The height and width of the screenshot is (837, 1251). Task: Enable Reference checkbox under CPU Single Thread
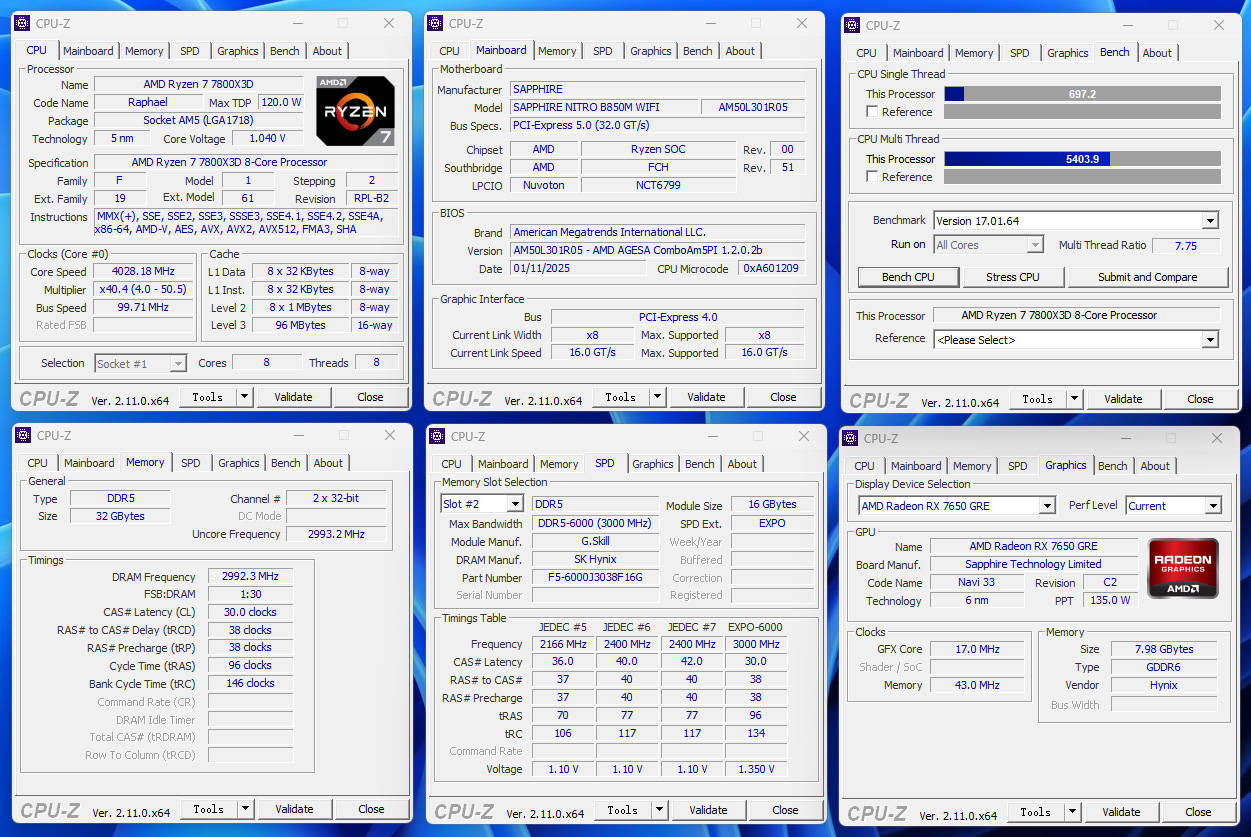pos(873,112)
